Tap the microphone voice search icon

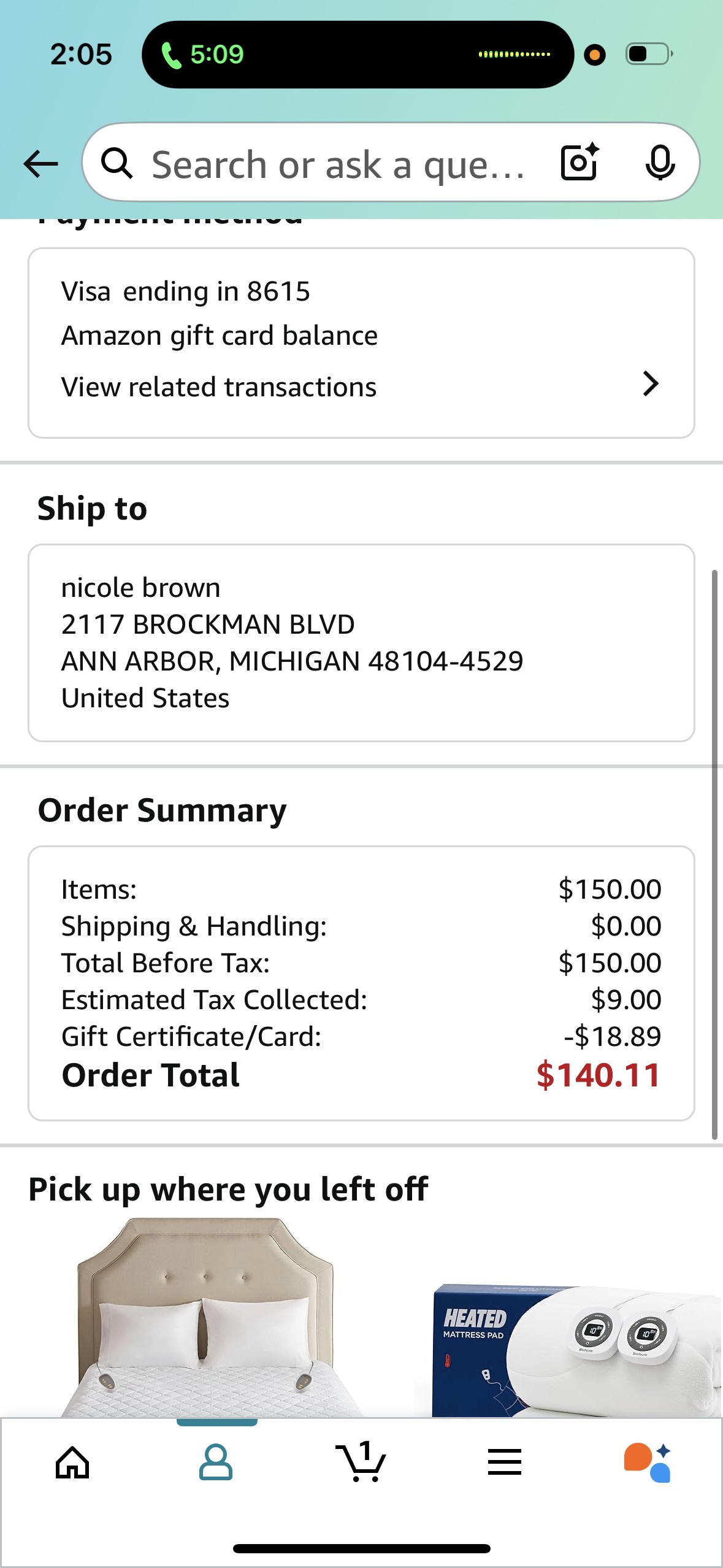click(x=660, y=163)
